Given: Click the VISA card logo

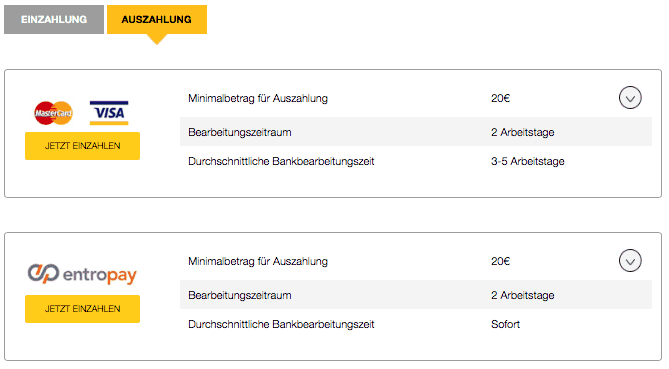Looking at the screenshot, I should coord(109,113).
